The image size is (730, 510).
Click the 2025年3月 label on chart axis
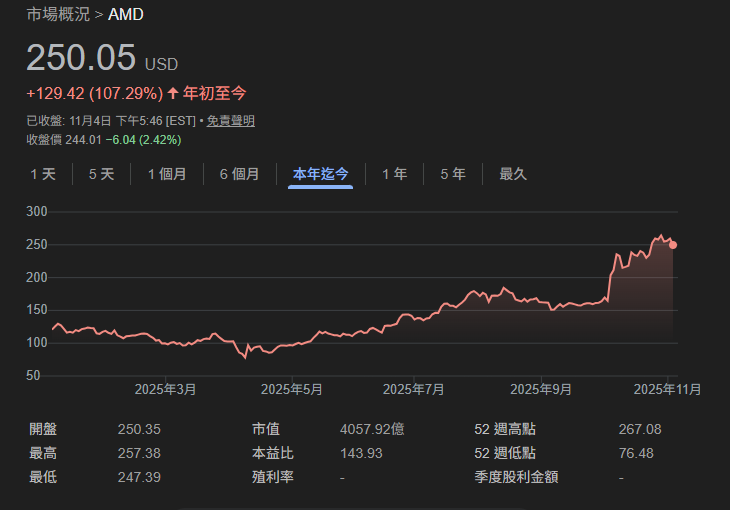166,388
